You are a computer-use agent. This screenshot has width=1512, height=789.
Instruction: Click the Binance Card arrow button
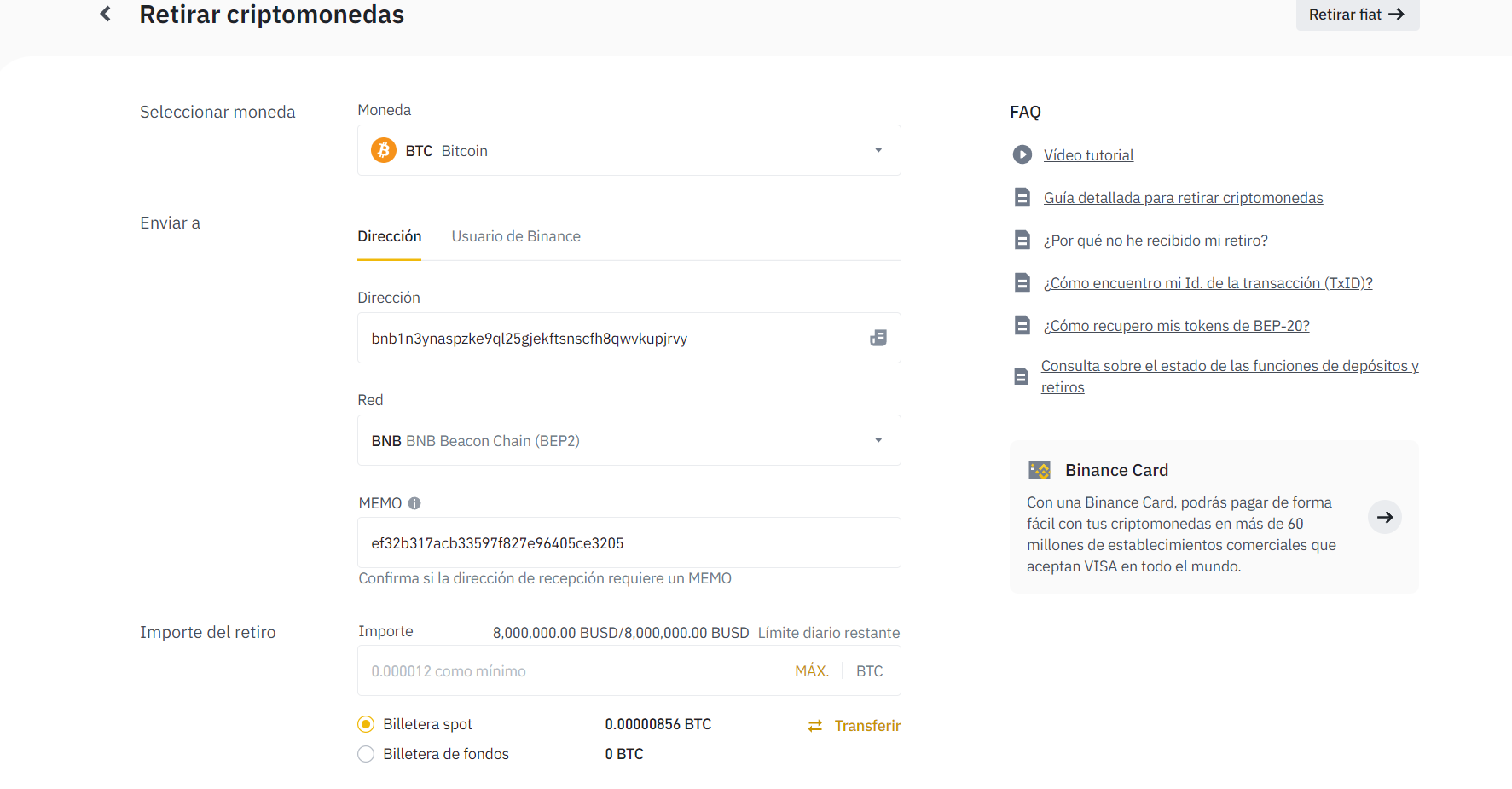1385,517
